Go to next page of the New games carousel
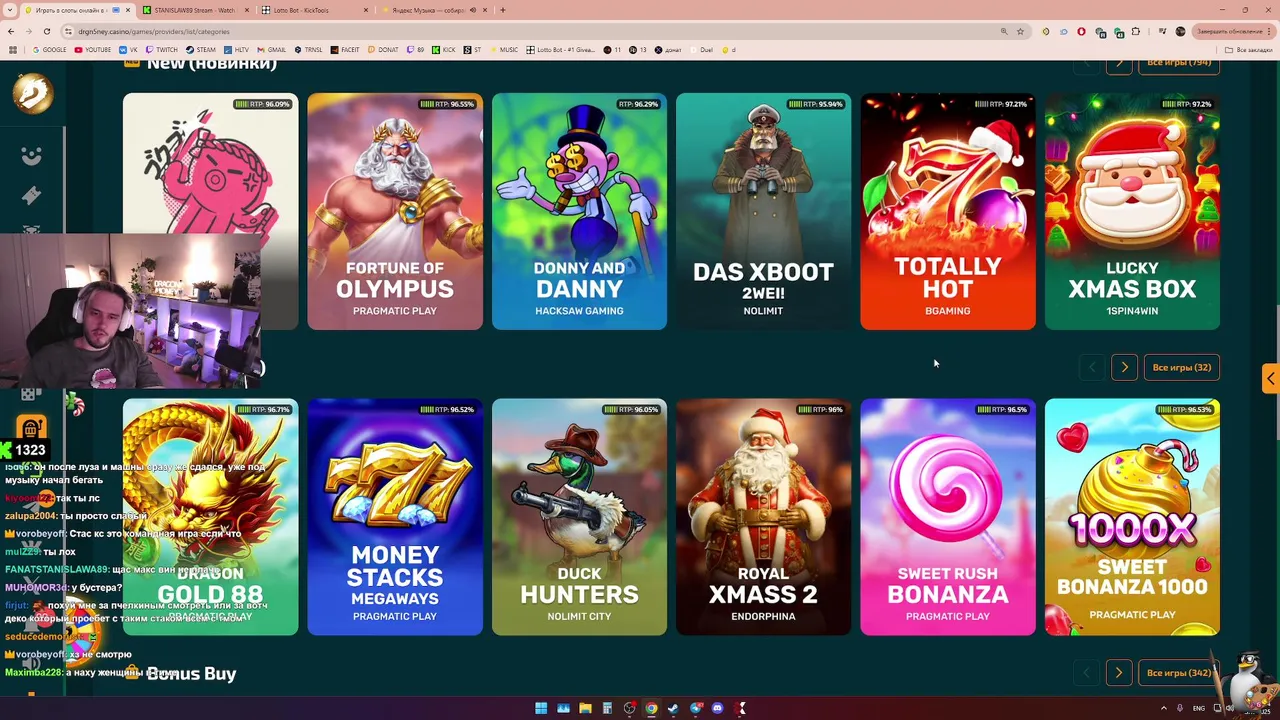This screenshot has width=1280, height=720. coord(1120,64)
